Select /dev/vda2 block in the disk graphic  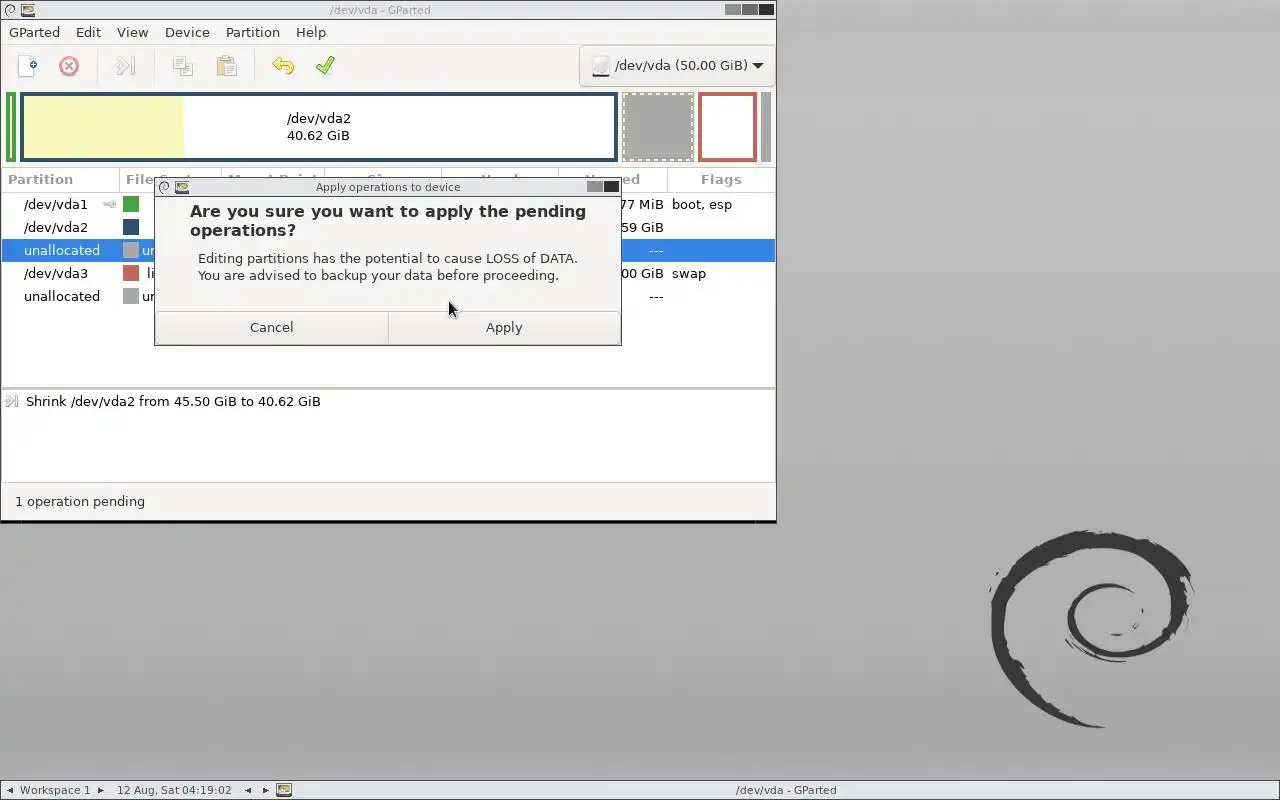point(318,127)
